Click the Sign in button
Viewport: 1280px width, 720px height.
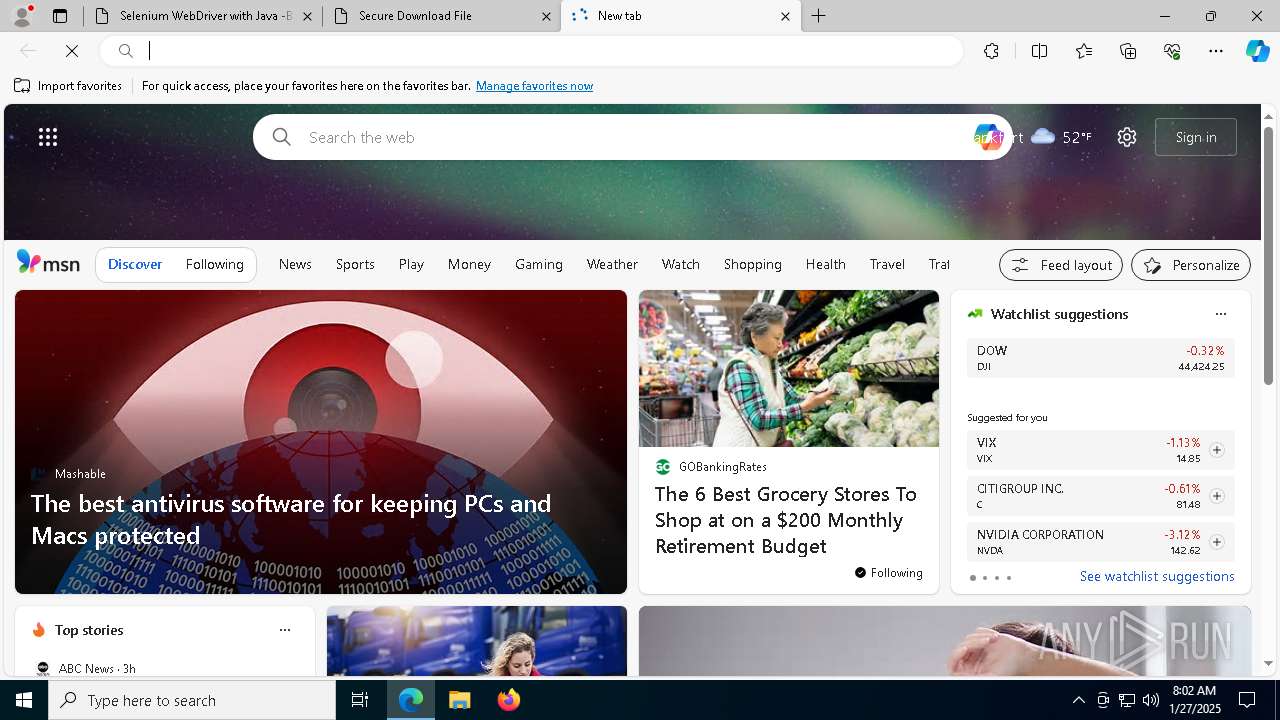(1196, 137)
